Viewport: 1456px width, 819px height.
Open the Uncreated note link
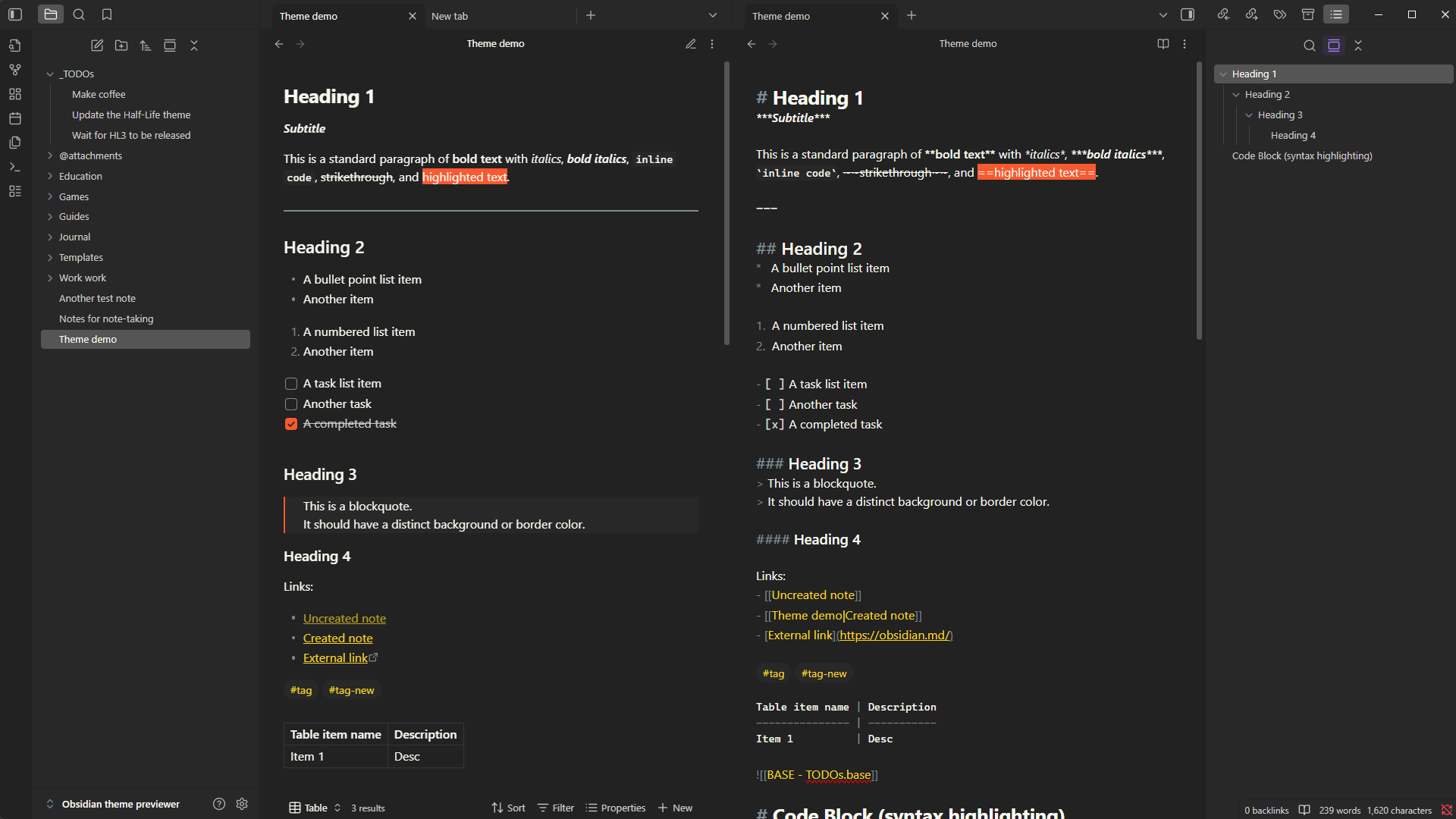344,618
